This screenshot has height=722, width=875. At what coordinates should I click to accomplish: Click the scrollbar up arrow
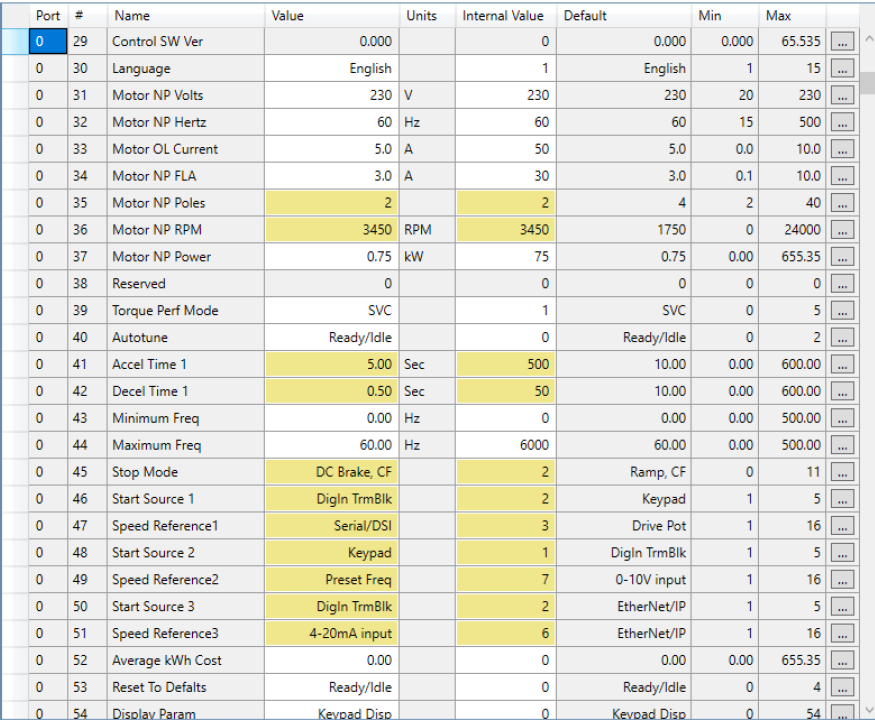(x=866, y=38)
